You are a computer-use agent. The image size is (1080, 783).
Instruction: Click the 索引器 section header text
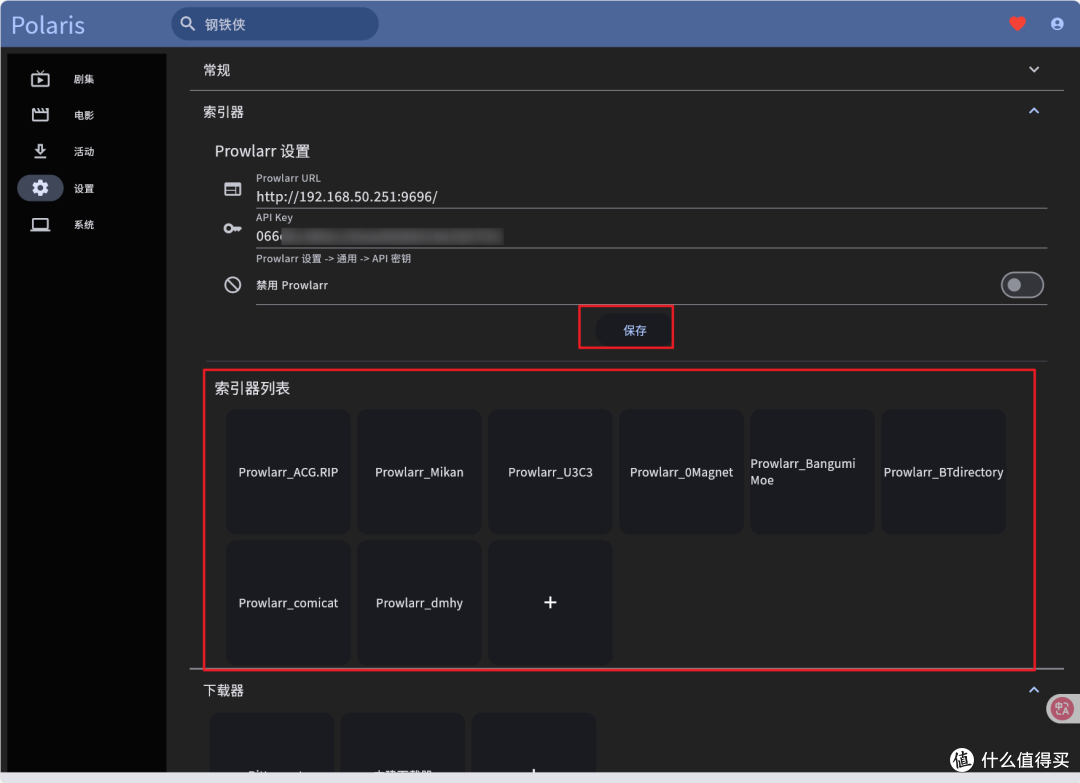point(223,112)
